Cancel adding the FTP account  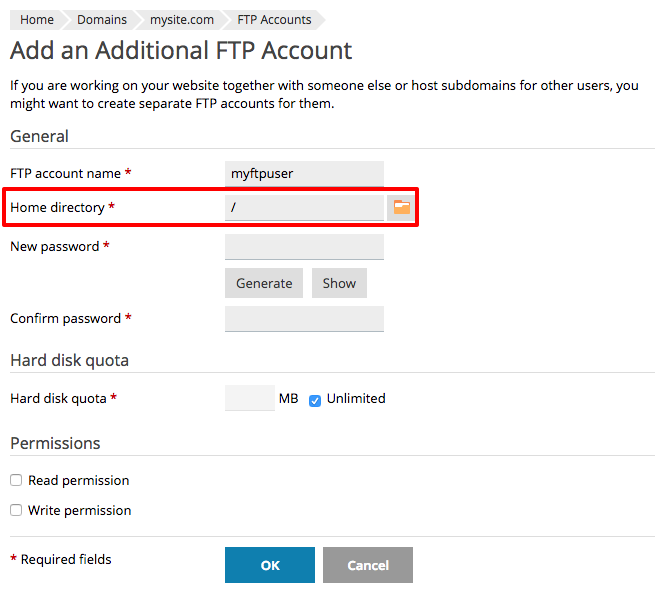coord(368,565)
